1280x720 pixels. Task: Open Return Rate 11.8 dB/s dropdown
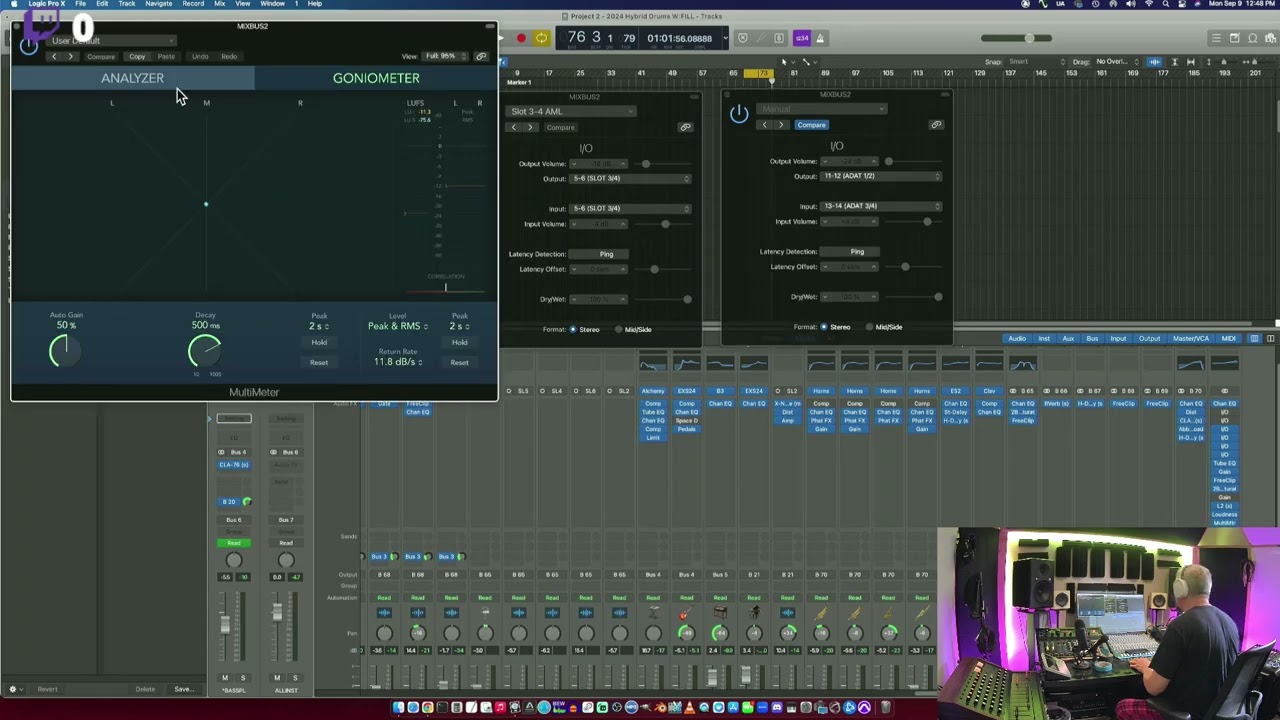[397, 361]
